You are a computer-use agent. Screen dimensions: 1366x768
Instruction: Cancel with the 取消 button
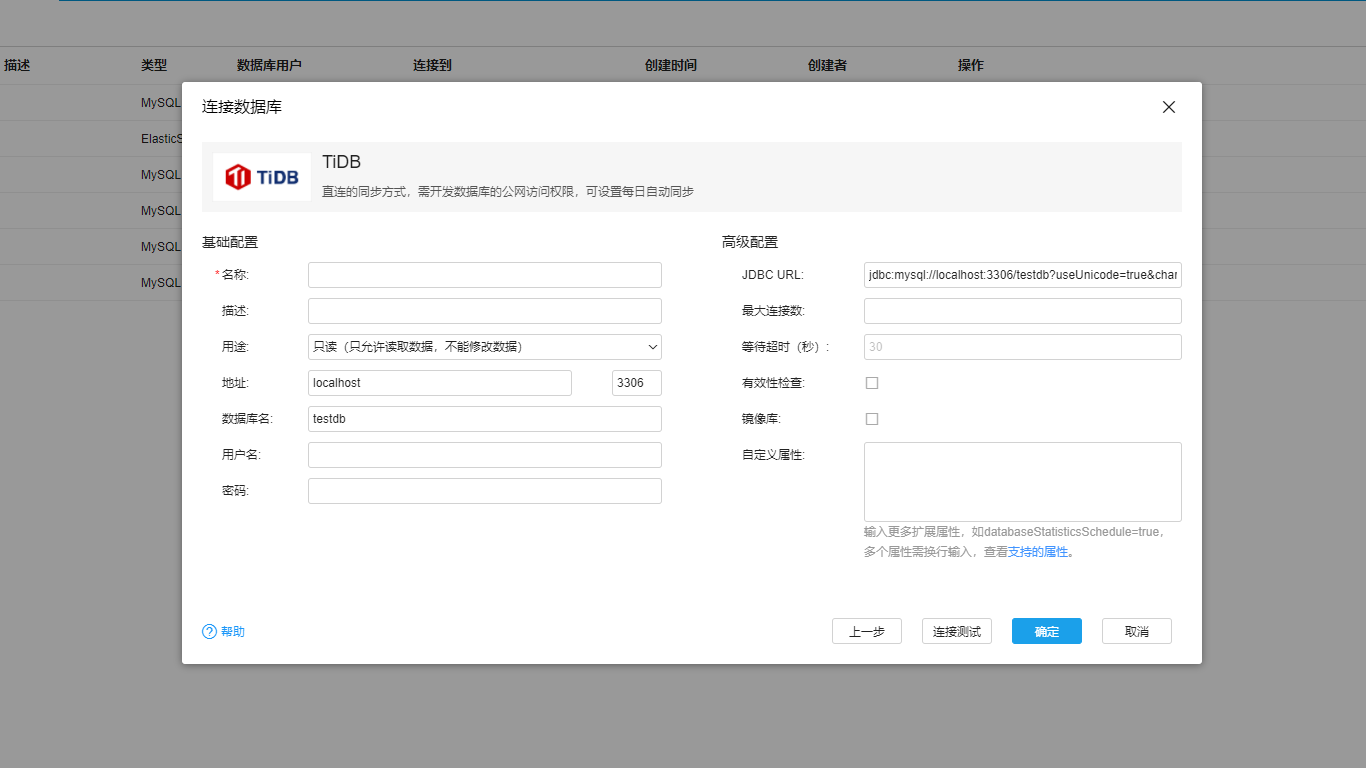1137,631
